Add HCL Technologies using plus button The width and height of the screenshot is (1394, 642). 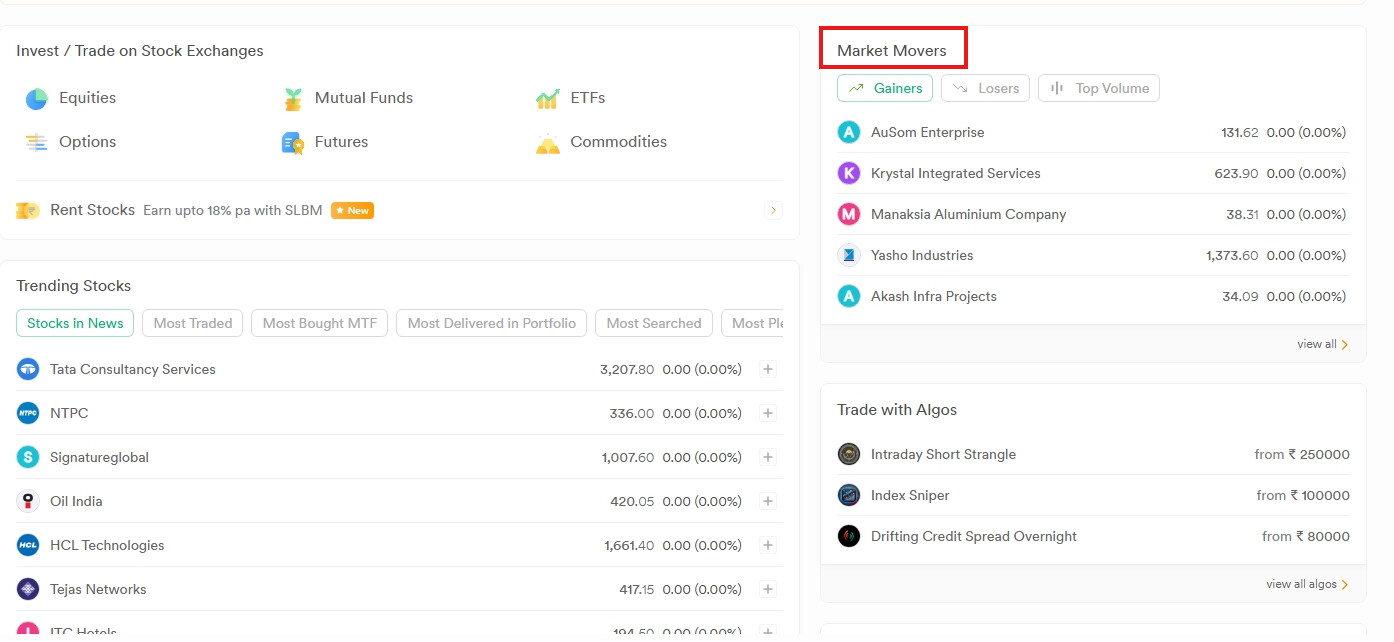click(768, 546)
